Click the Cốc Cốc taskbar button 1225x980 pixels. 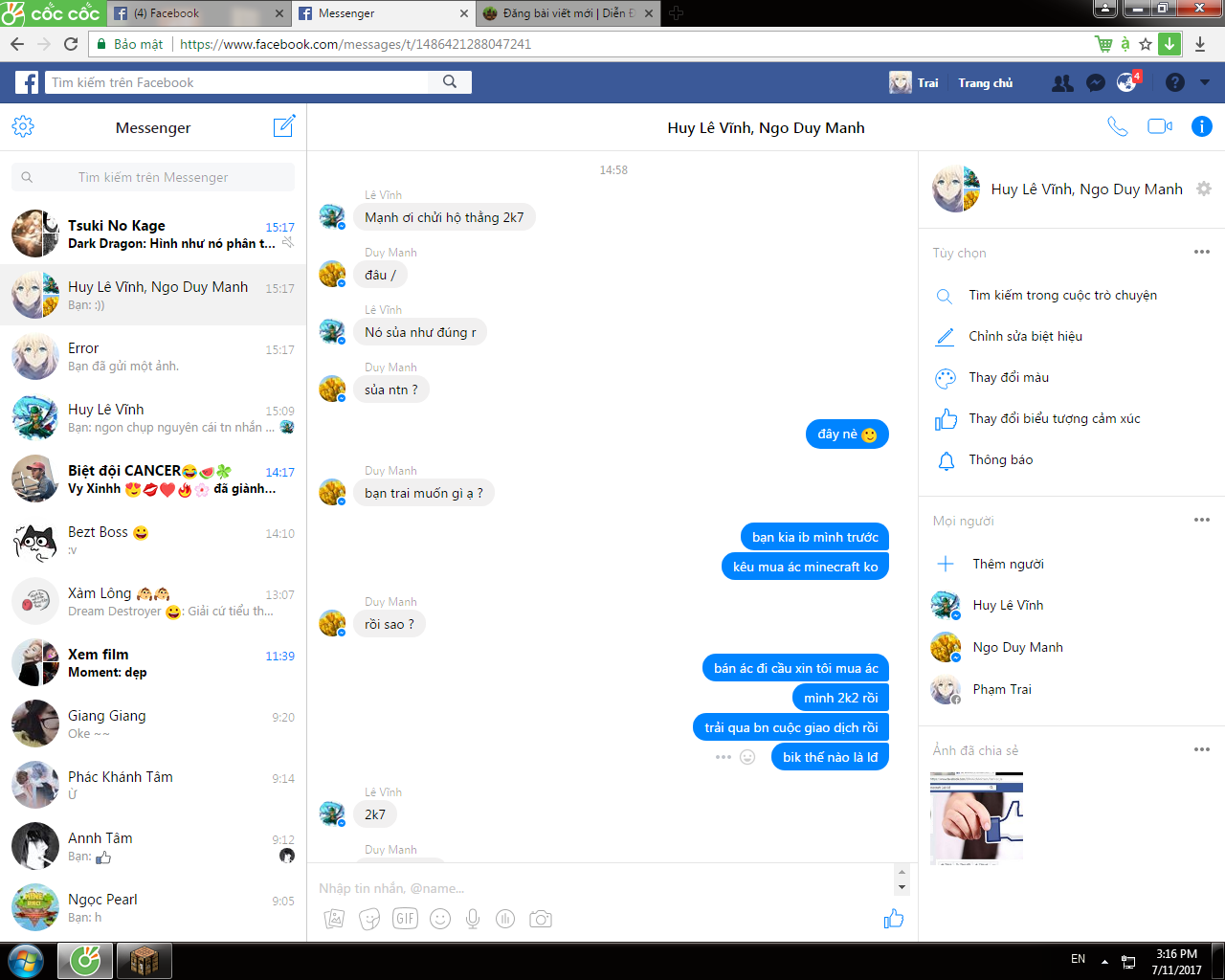(x=85, y=961)
